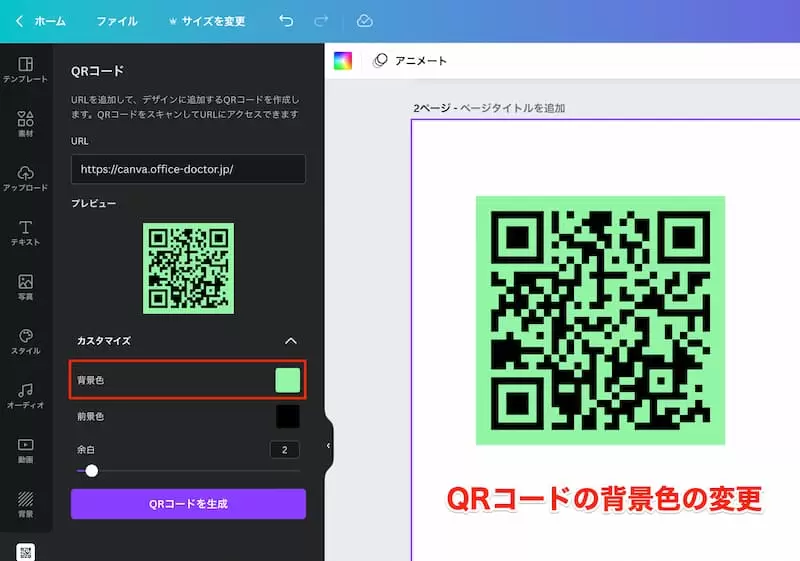800x561 pixels.
Task: Click the QR code preview thumbnail
Action: (x=188, y=268)
